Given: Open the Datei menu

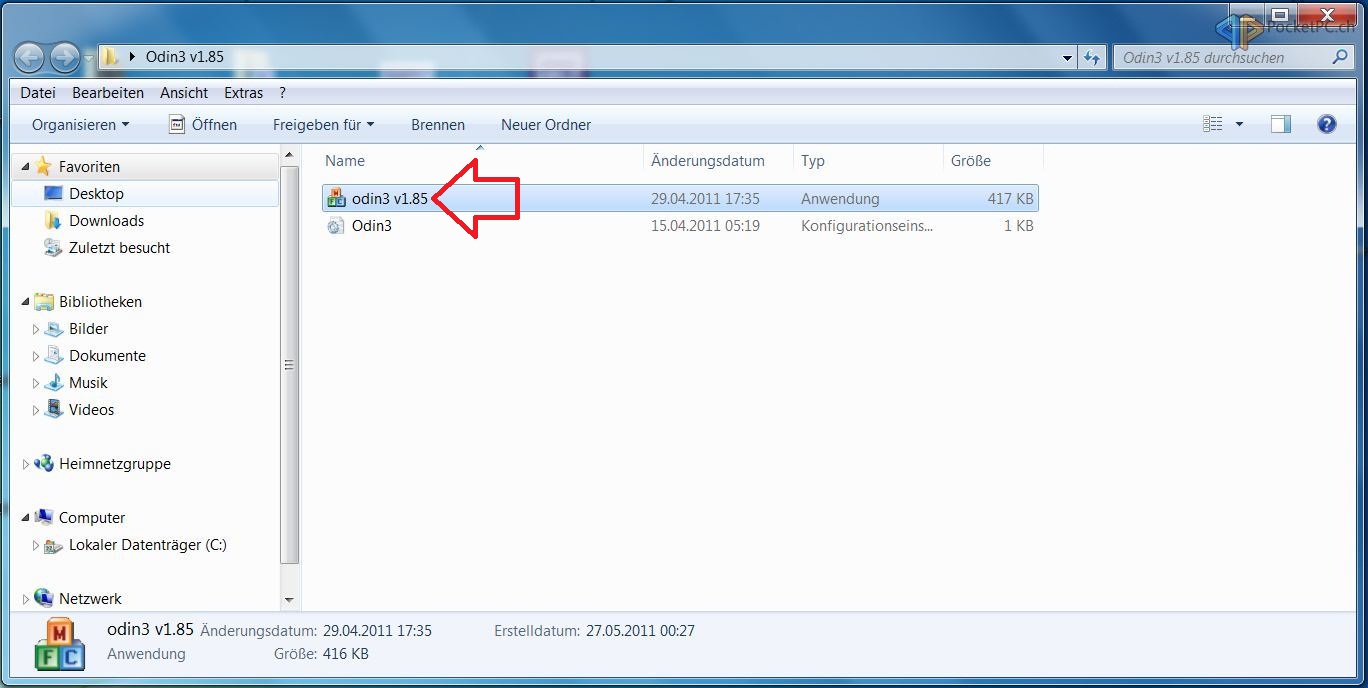Looking at the screenshot, I should click(38, 93).
